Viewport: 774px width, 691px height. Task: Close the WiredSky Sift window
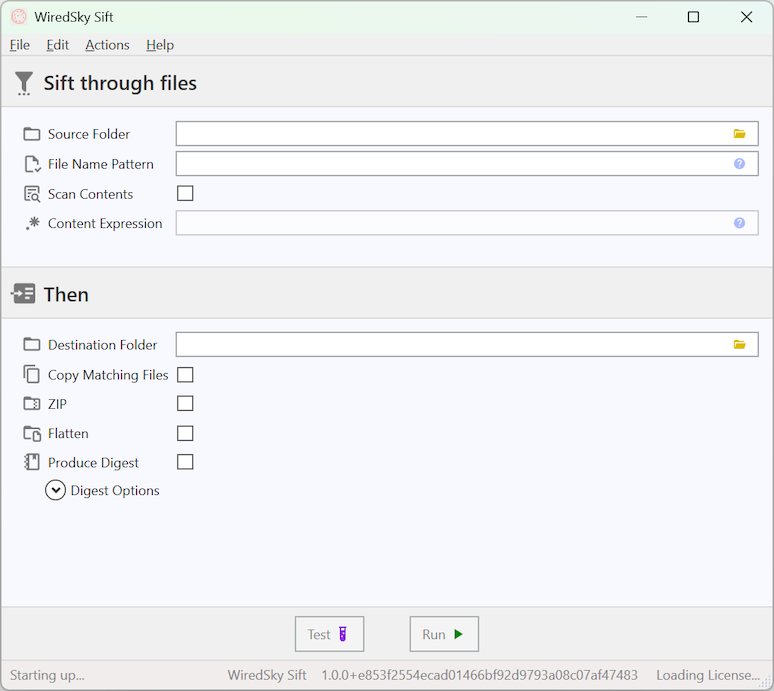click(746, 17)
